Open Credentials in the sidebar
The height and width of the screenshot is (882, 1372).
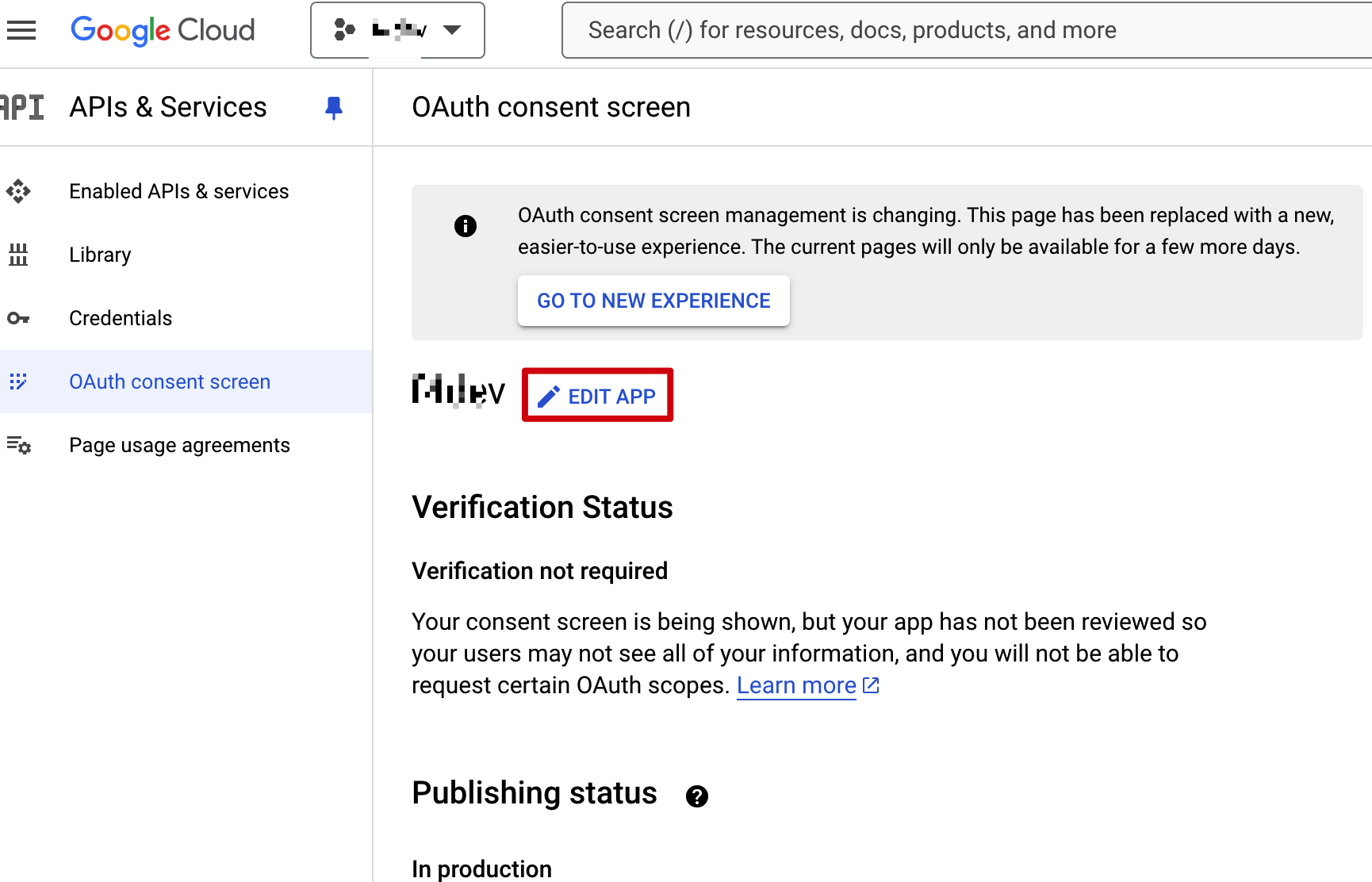[x=121, y=318]
